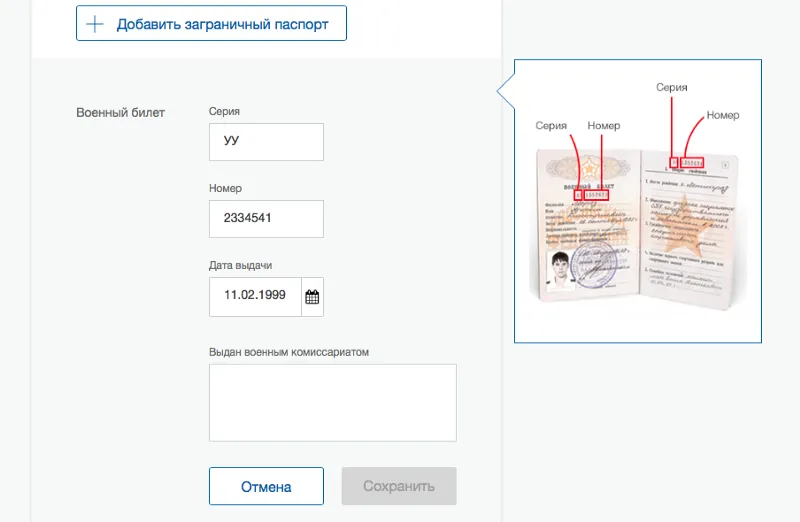Screen dimensions: 800x522
Task: Focus the Серия input containing УУ
Action: click(266, 142)
